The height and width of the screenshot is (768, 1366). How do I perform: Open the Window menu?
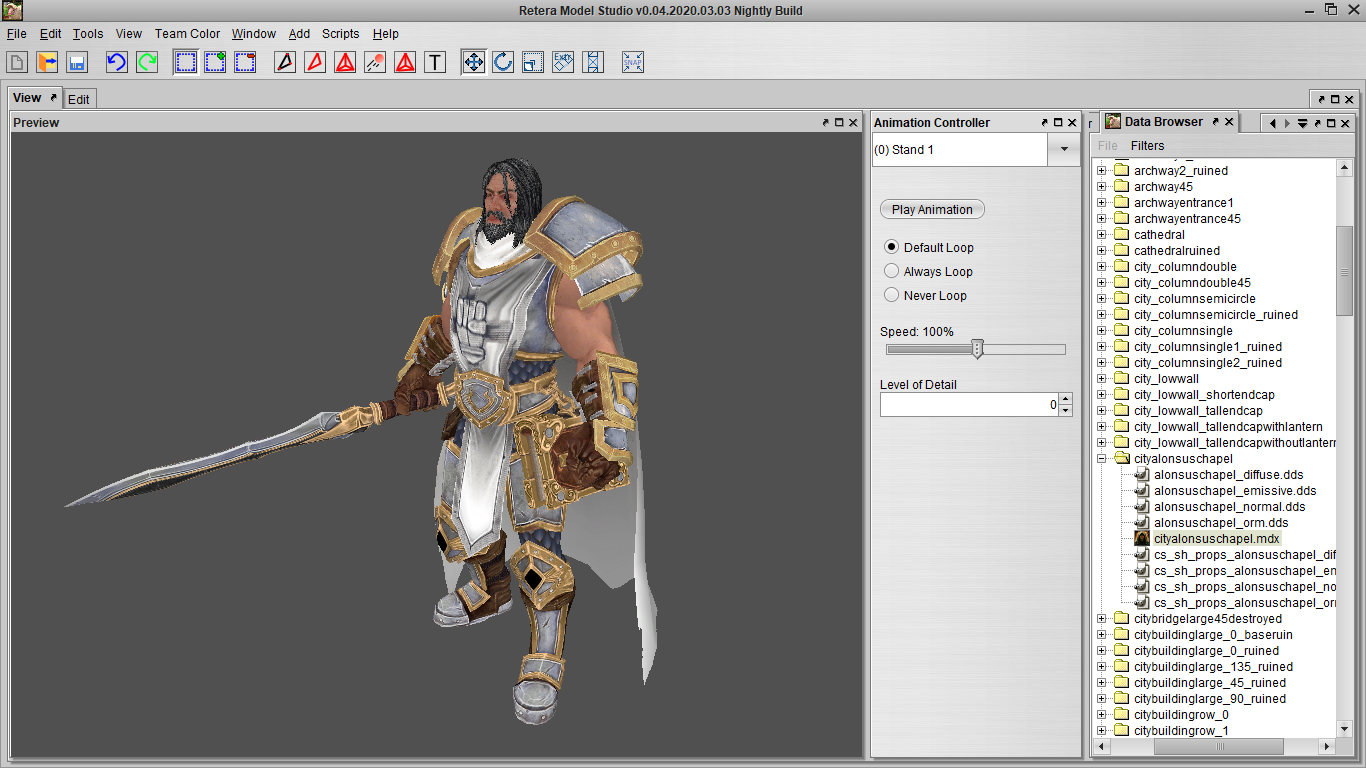click(254, 34)
